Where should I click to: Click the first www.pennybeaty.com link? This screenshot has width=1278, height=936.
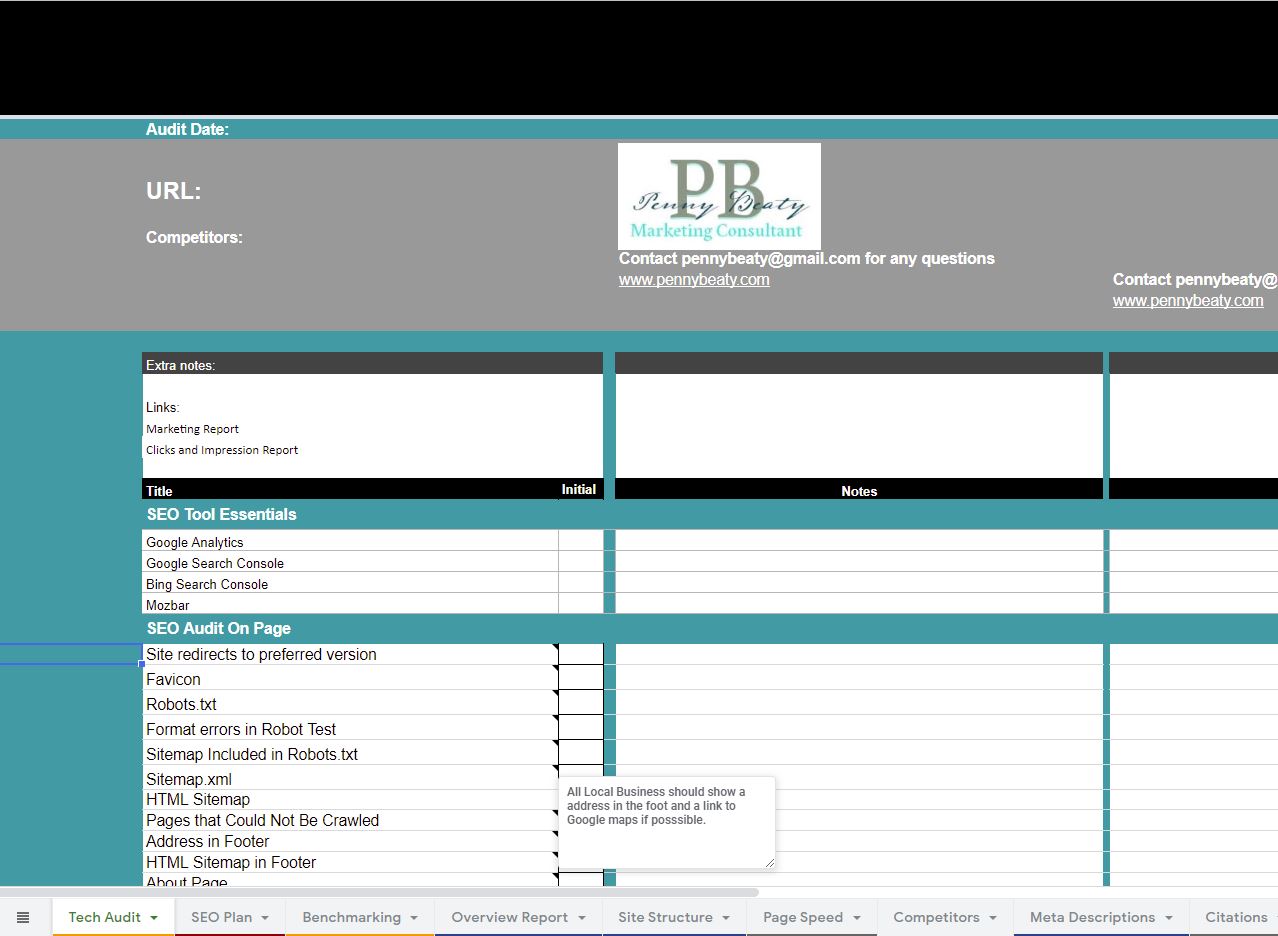694,280
